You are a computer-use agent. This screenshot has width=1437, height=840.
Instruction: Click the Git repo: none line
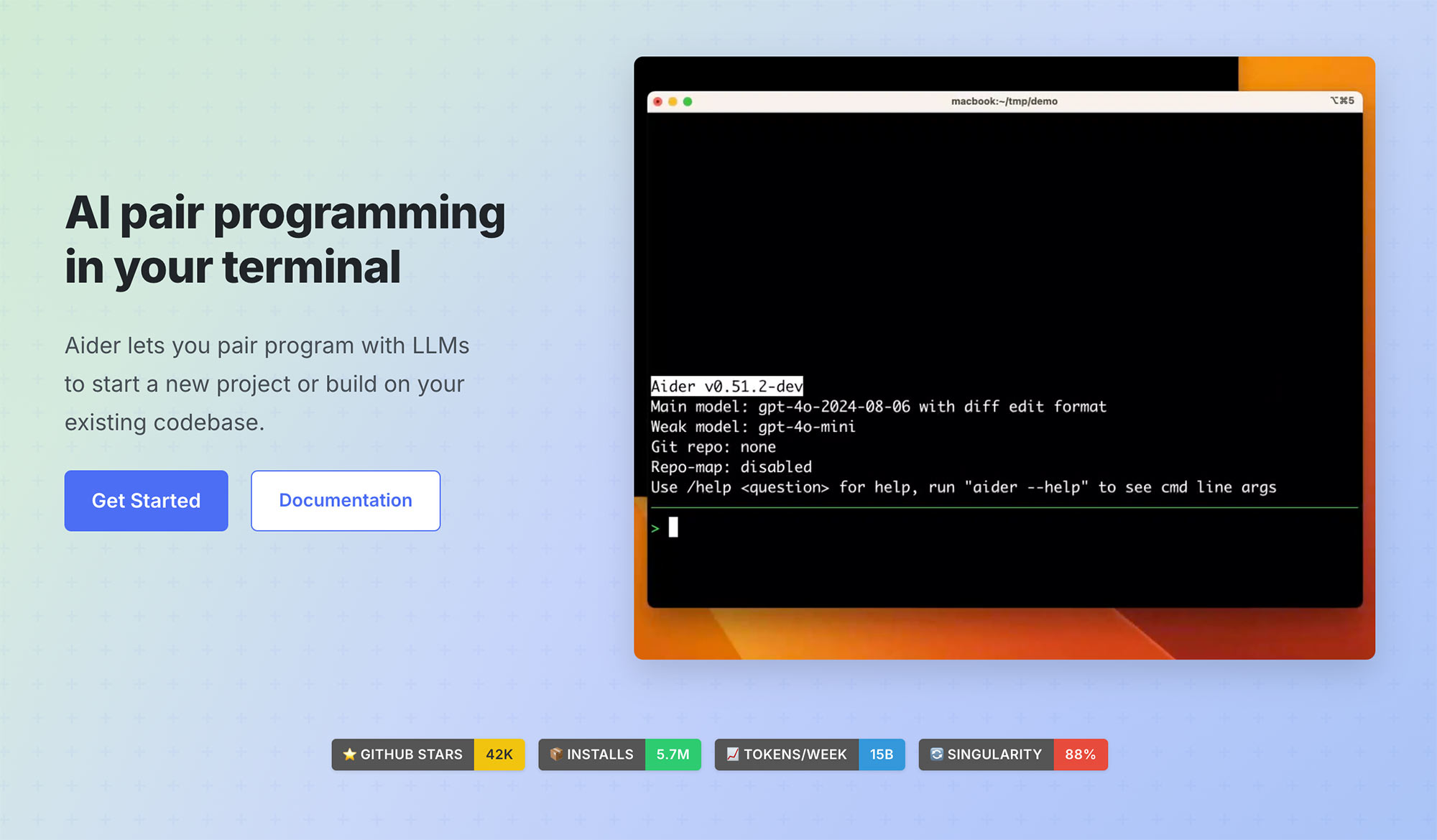tap(713, 447)
